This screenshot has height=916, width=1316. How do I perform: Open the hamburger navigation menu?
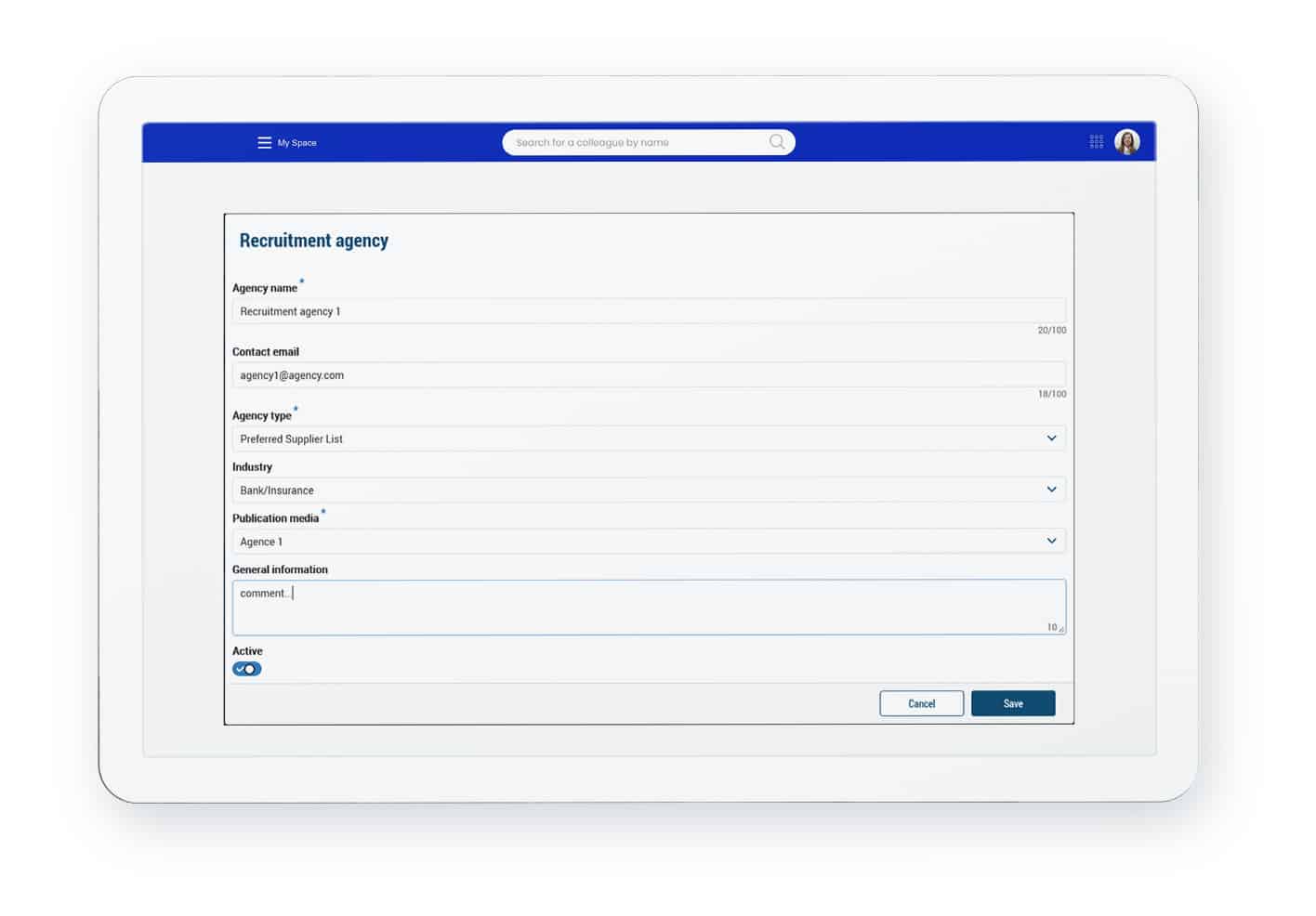pyautogui.click(x=264, y=143)
